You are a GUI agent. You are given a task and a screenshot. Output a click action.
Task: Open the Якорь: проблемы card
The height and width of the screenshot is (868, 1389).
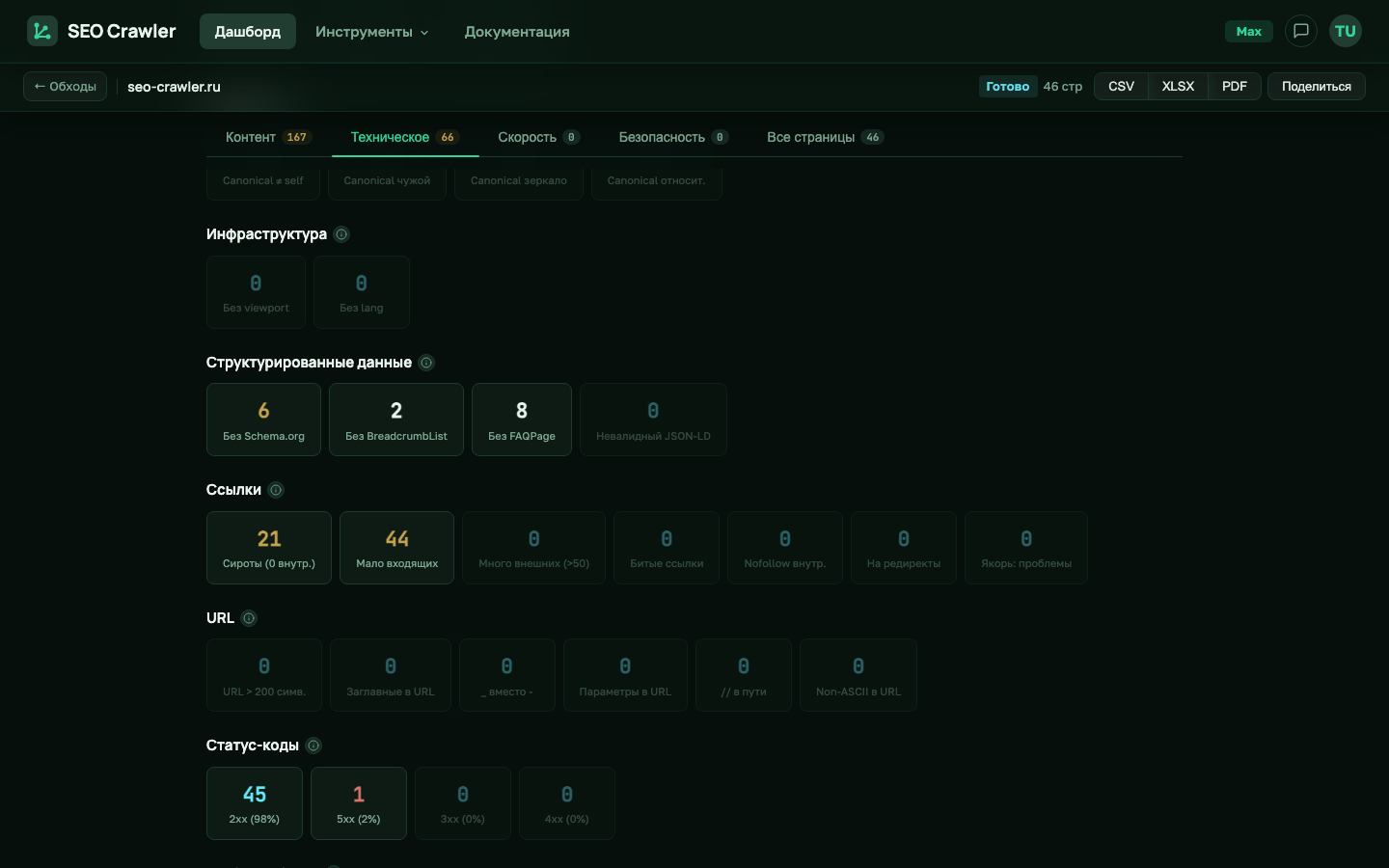coord(1026,548)
